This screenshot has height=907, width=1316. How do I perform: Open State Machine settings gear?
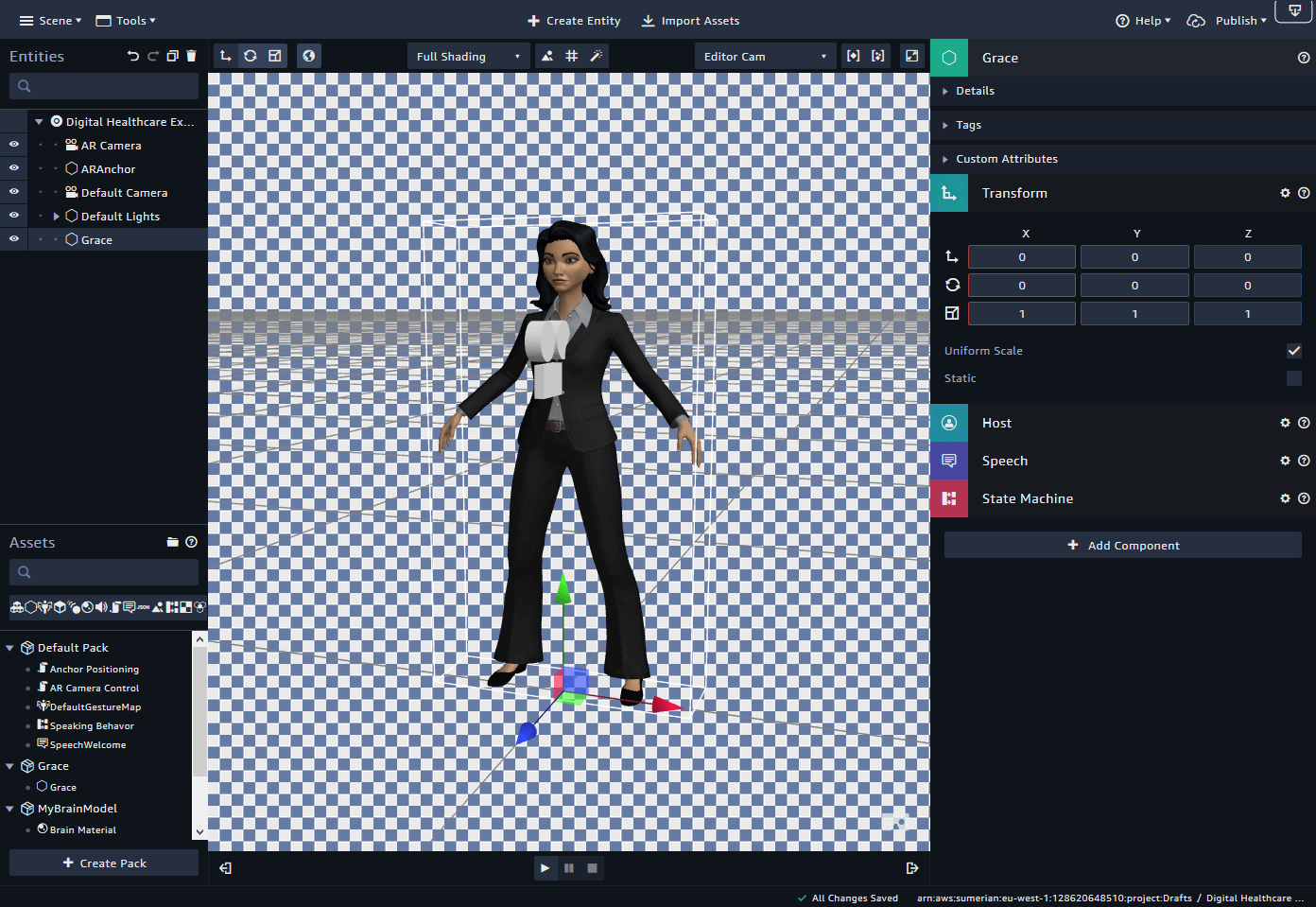[1285, 498]
